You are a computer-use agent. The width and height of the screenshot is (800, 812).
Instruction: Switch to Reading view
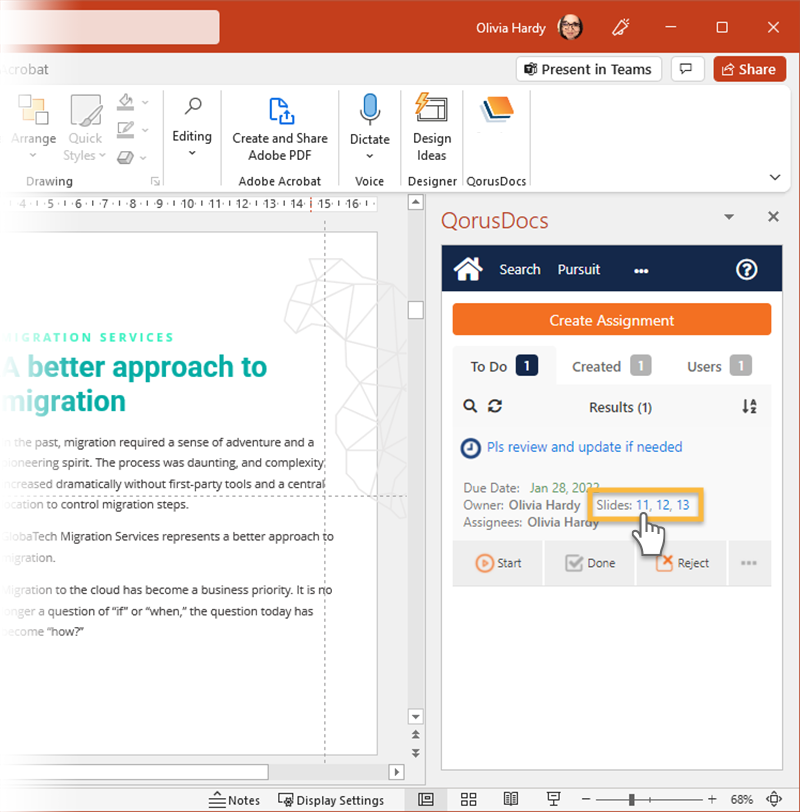coord(511,799)
